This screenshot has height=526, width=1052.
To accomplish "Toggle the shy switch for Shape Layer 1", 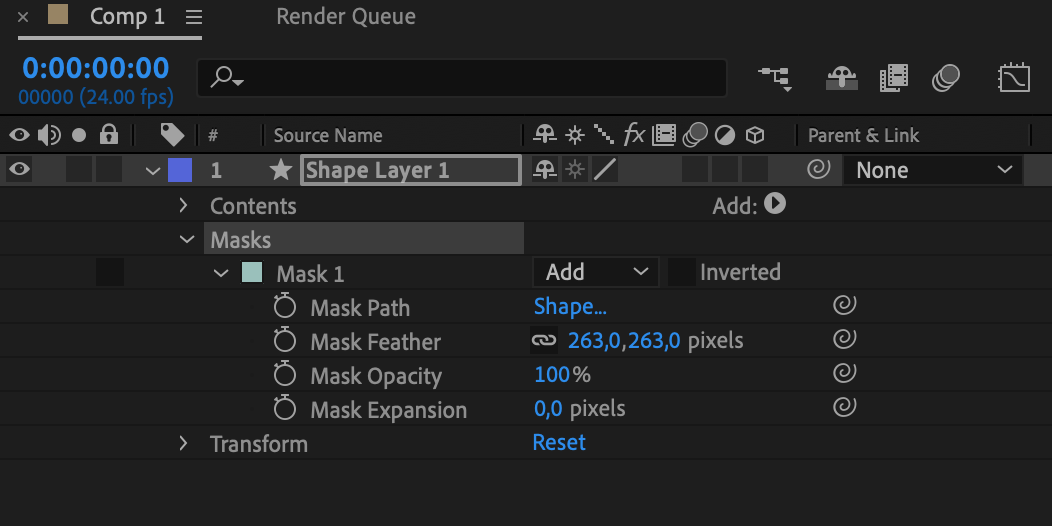I will click(x=545, y=170).
